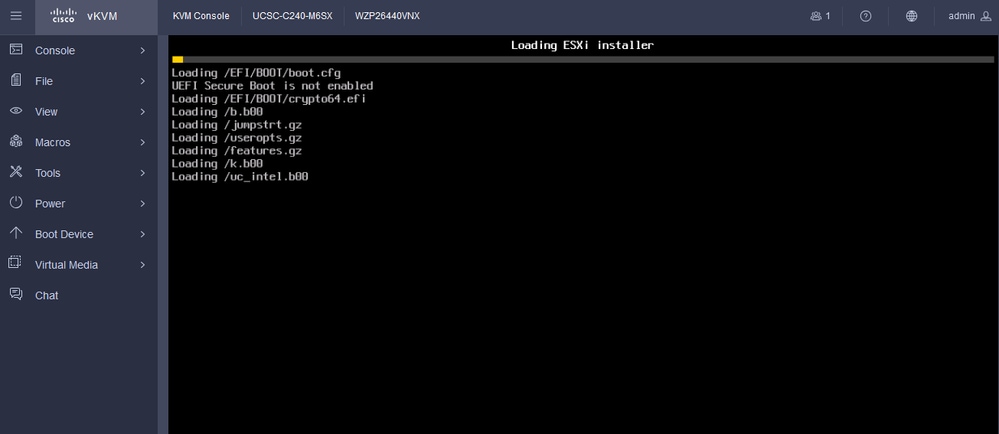The width and height of the screenshot is (999, 434).
Task: Click the WZP26440VNX serial number label
Action: point(387,16)
